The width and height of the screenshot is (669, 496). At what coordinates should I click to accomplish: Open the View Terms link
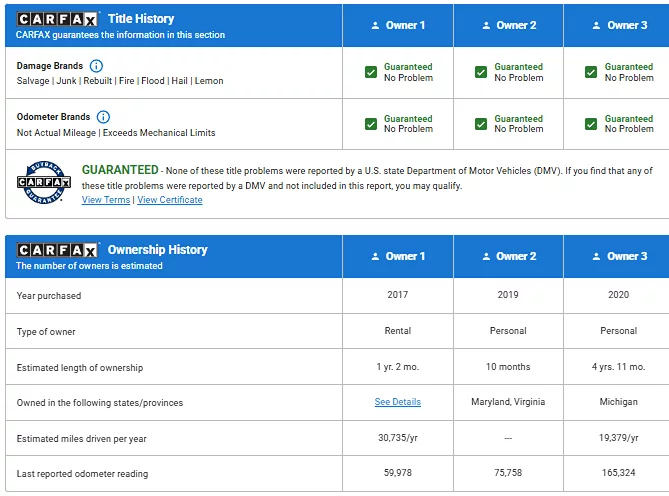pyautogui.click(x=106, y=200)
